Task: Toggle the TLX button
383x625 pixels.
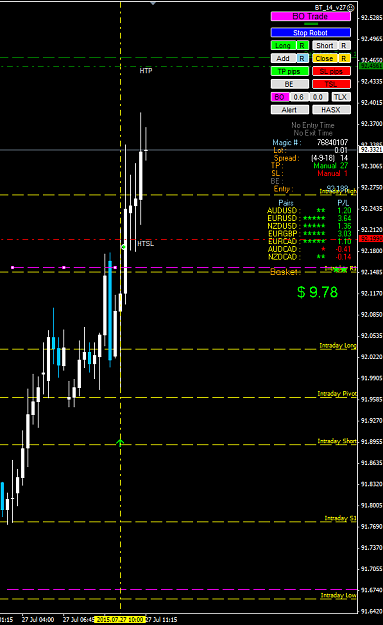Action: click(x=340, y=97)
